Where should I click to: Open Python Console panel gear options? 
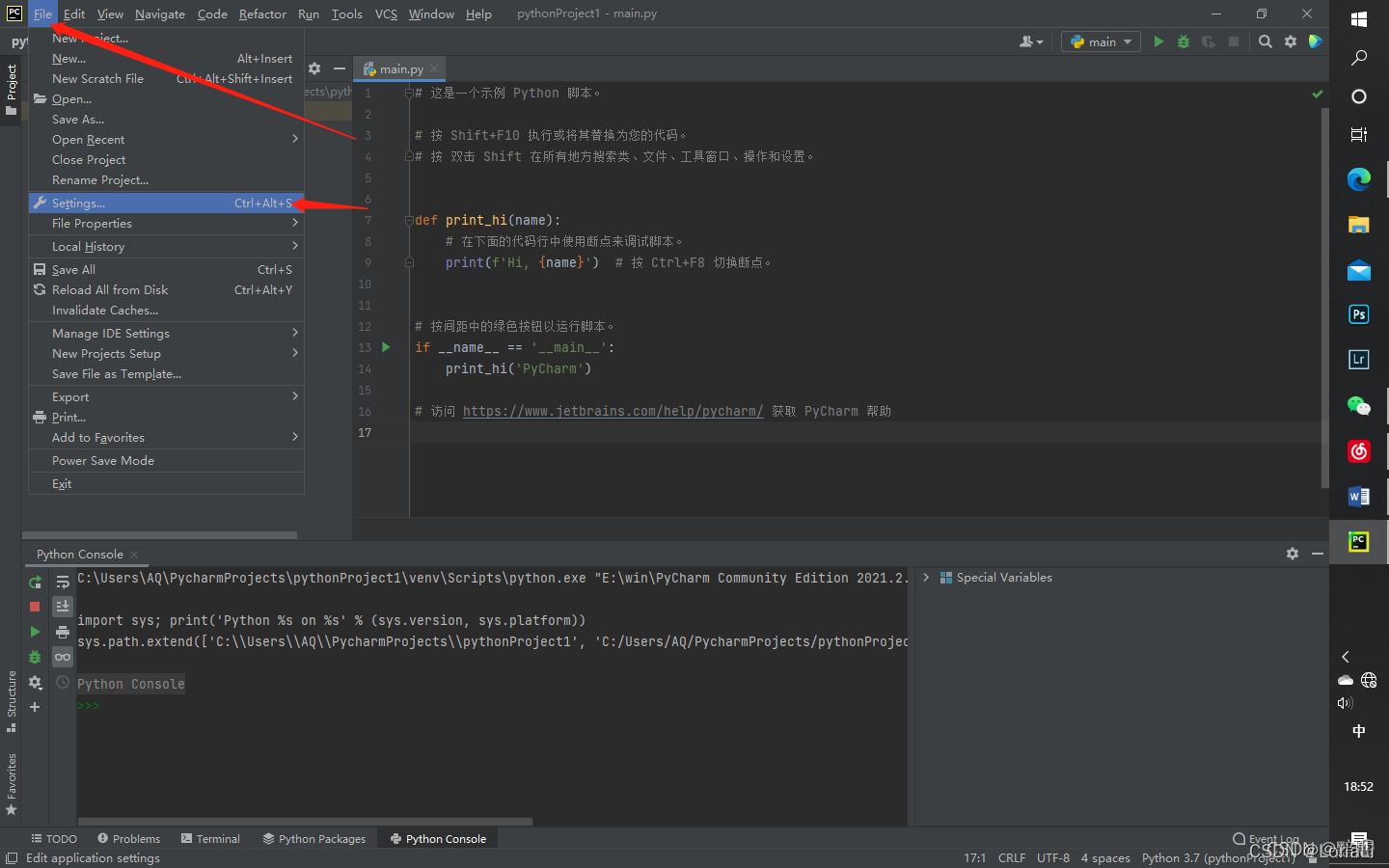(1293, 554)
